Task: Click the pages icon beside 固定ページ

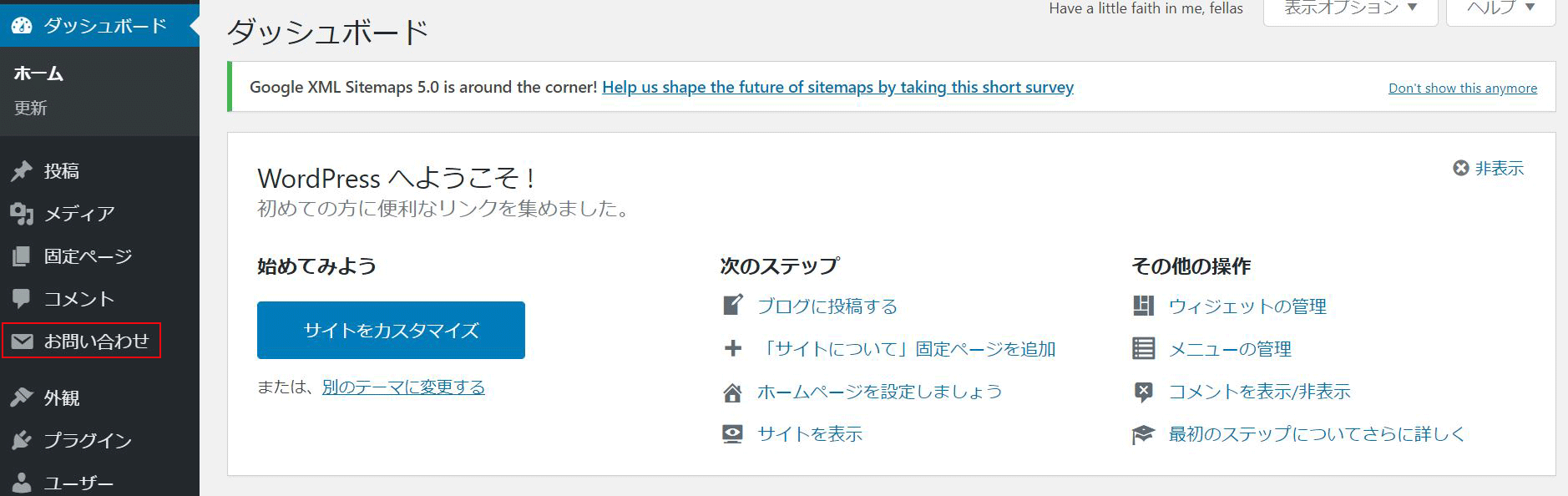Action: (x=22, y=256)
